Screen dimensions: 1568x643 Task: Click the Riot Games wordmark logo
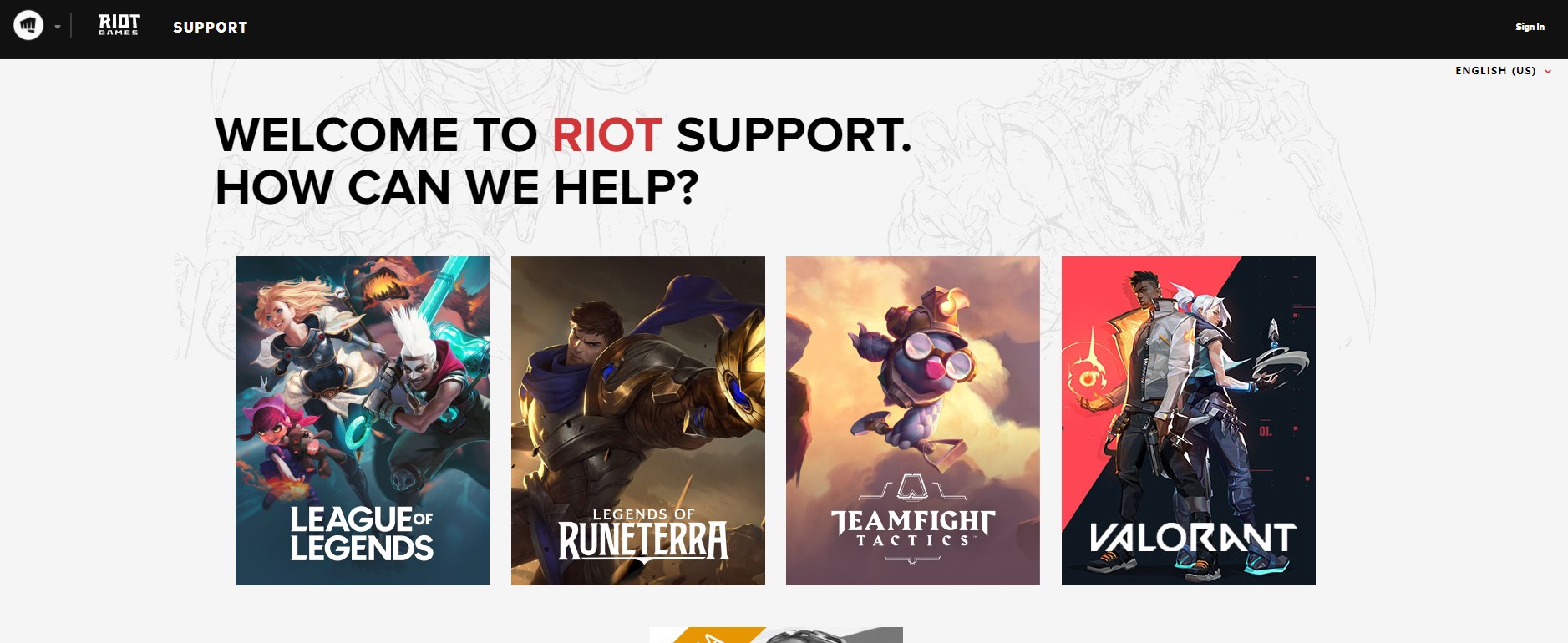[119, 25]
